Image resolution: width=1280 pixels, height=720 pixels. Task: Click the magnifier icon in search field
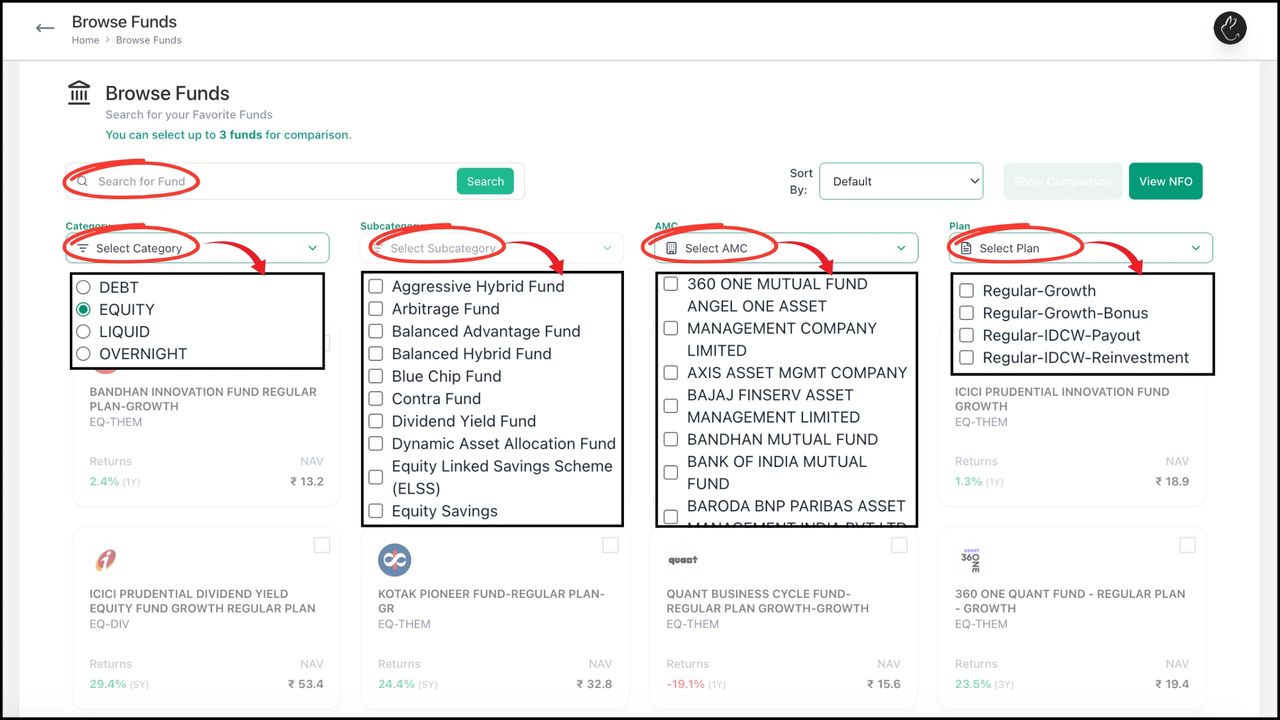click(83, 182)
